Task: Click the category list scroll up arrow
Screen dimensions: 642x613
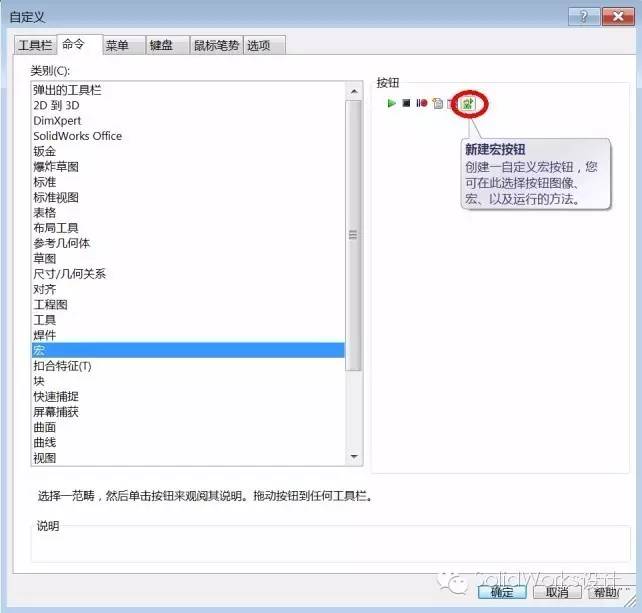Action: [x=354, y=91]
